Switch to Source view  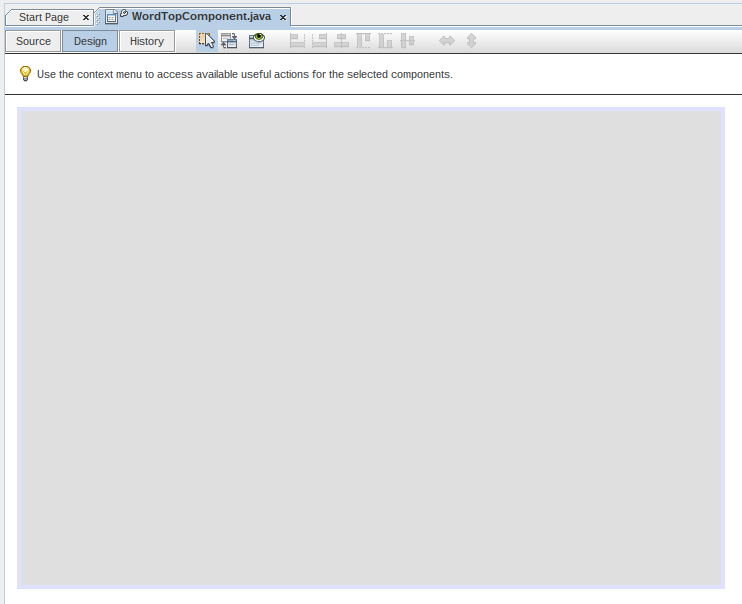pos(33,41)
